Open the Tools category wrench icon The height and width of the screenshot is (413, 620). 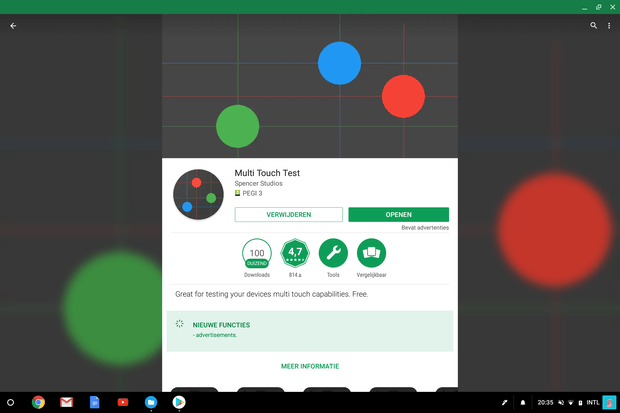[333, 253]
